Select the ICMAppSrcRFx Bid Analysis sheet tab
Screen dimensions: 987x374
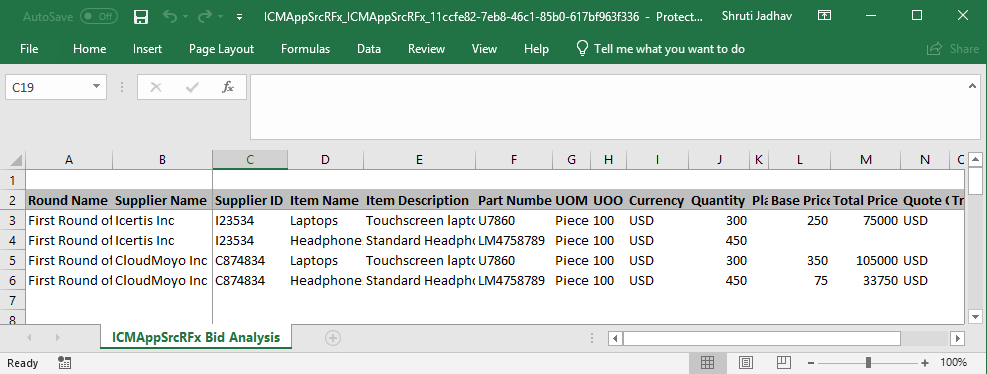[196, 337]
